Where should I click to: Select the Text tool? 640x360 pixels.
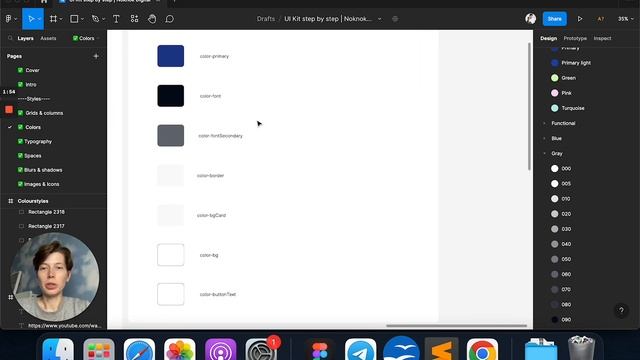pos(116,19)
